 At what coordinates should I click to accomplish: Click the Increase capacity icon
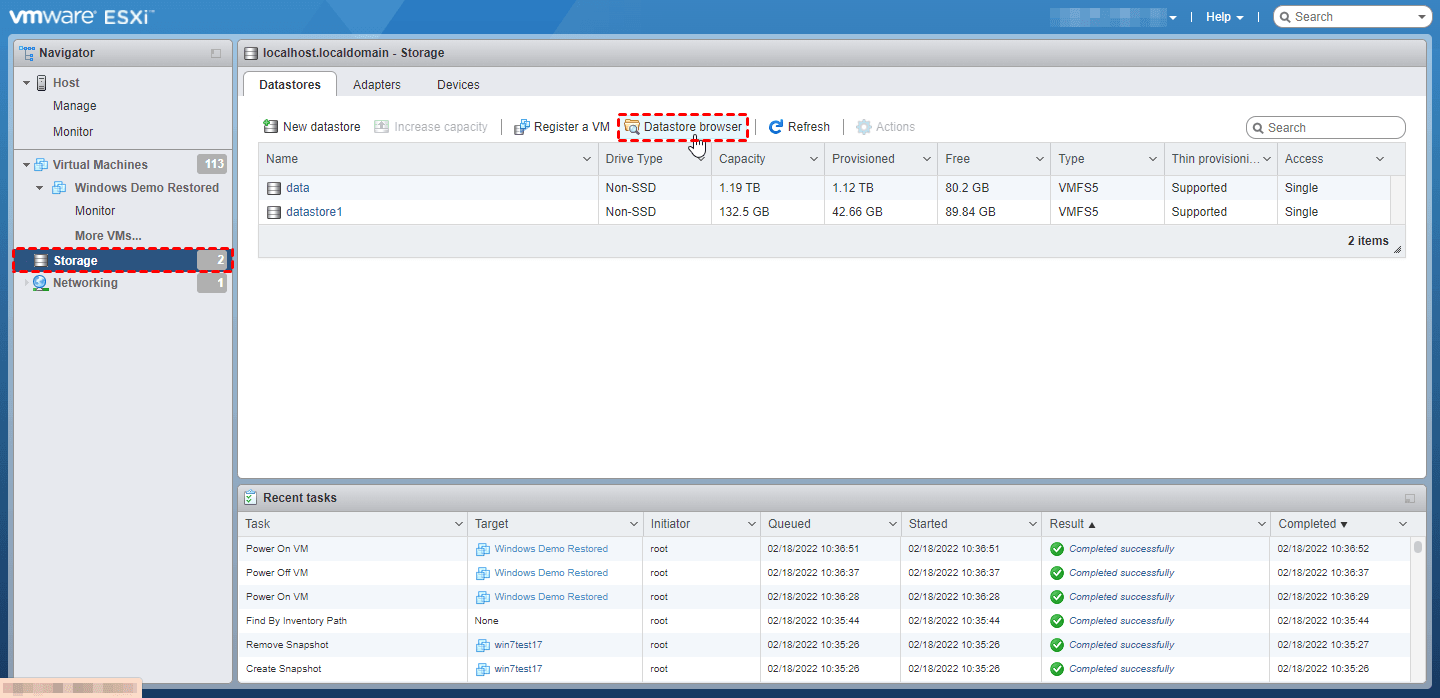[x=381, y=127]
